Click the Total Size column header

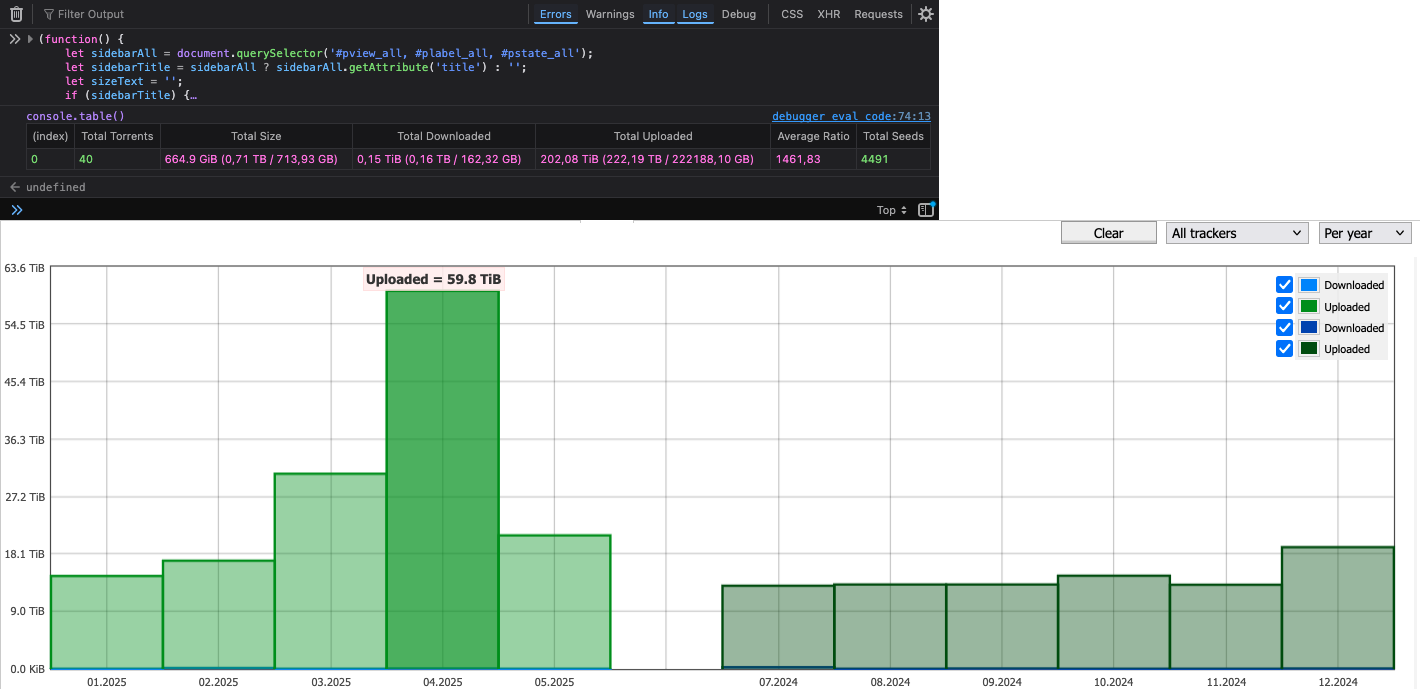pos(256,136)
